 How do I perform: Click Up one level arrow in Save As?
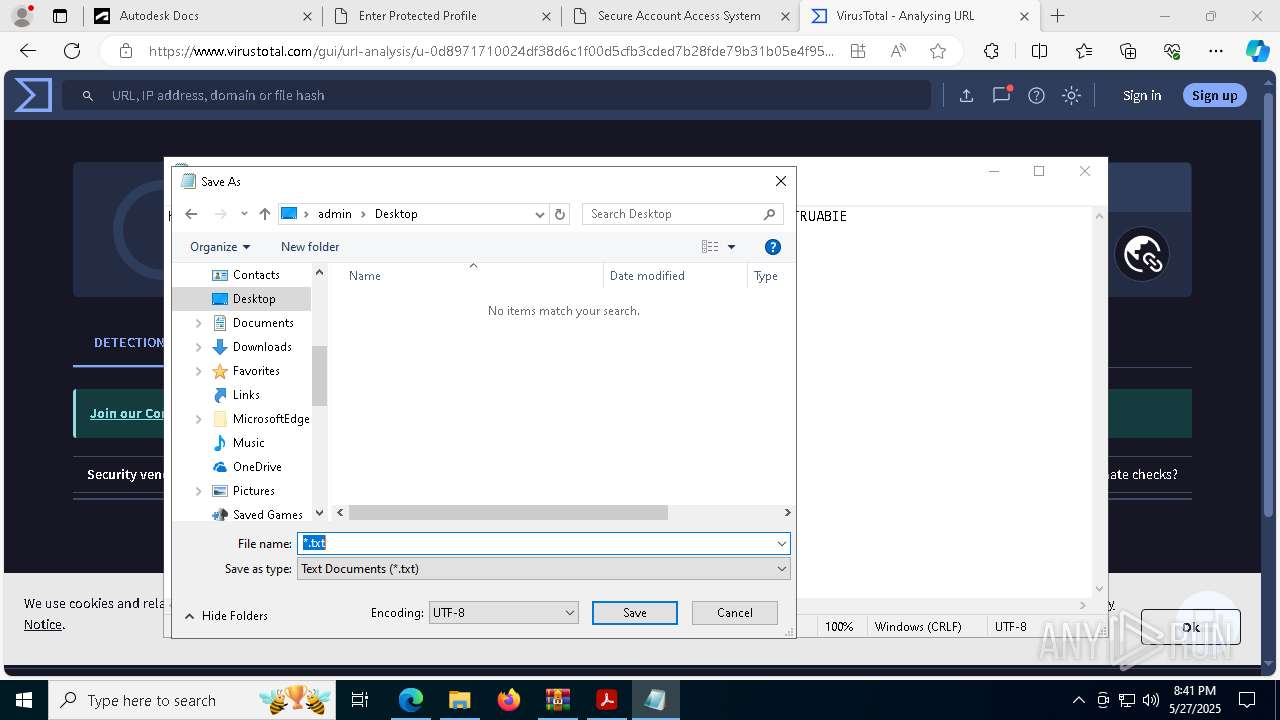[x=264, y=214]
